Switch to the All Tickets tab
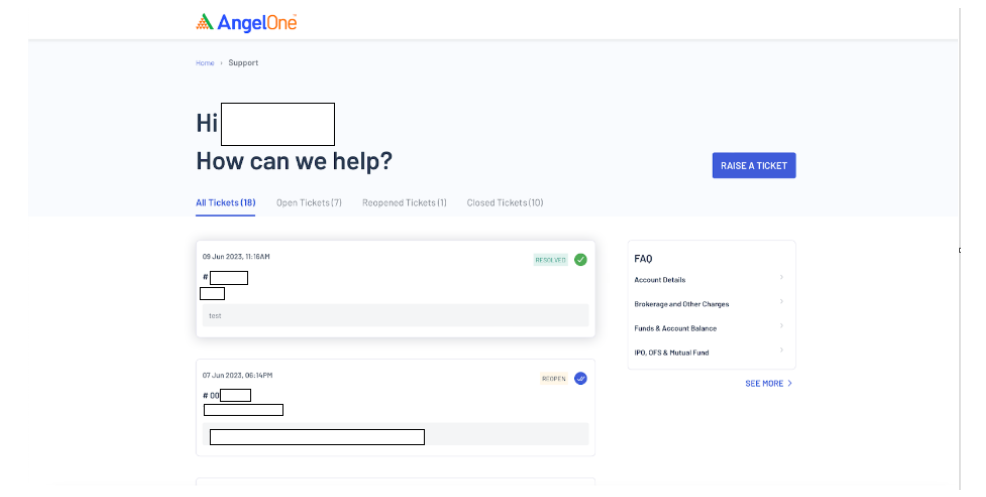986x497 pixels. tap(225, 203)
